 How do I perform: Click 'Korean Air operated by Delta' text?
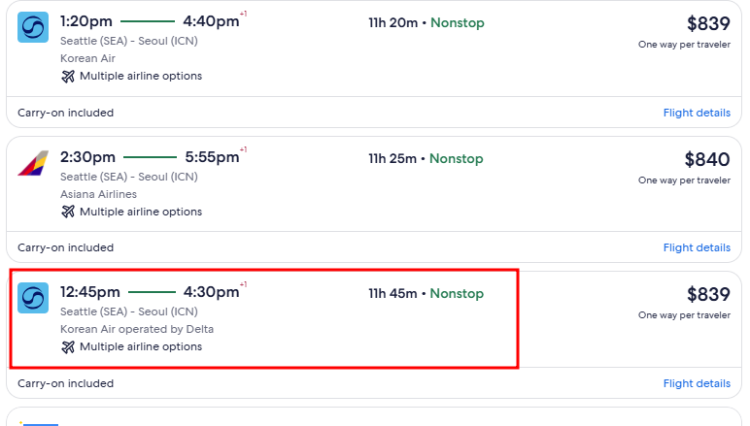(x=137, y=329)
